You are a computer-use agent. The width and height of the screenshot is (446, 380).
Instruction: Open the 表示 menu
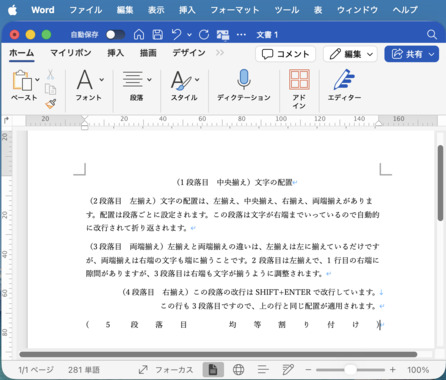click(156, 10)
